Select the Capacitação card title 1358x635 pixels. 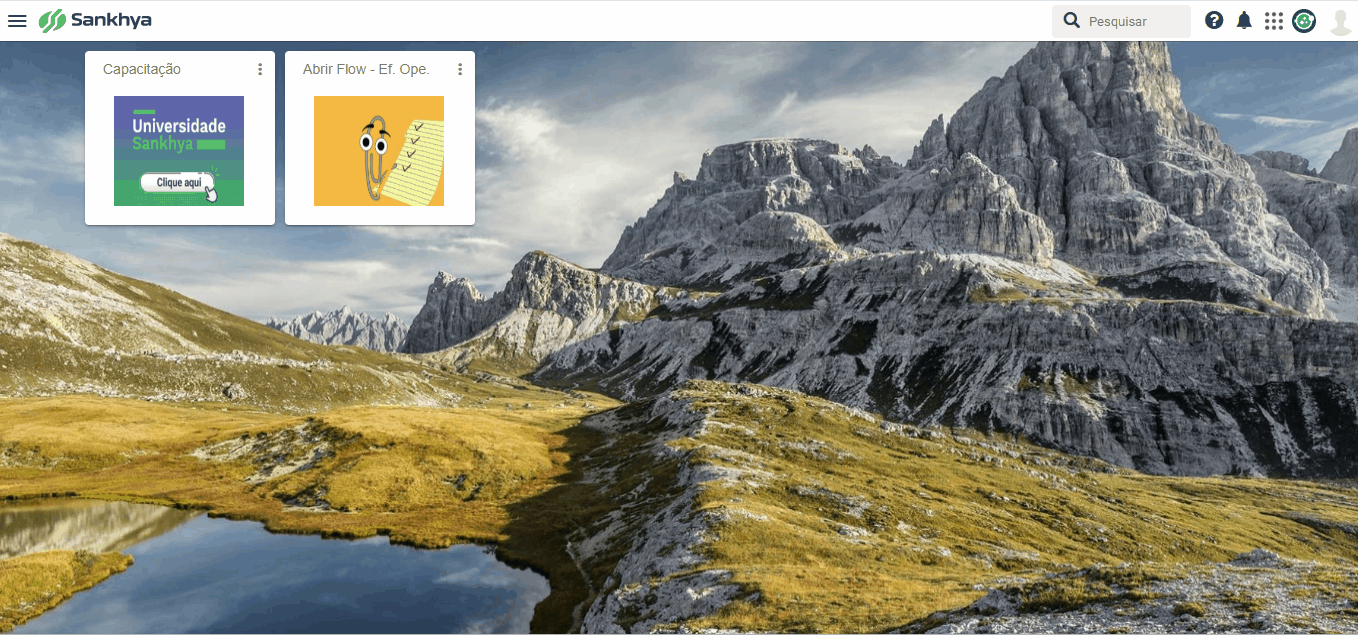point(142,69)
